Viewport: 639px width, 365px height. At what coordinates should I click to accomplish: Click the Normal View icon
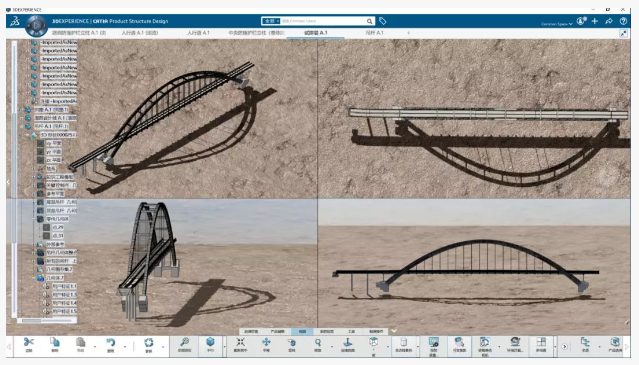coord(348,342)
